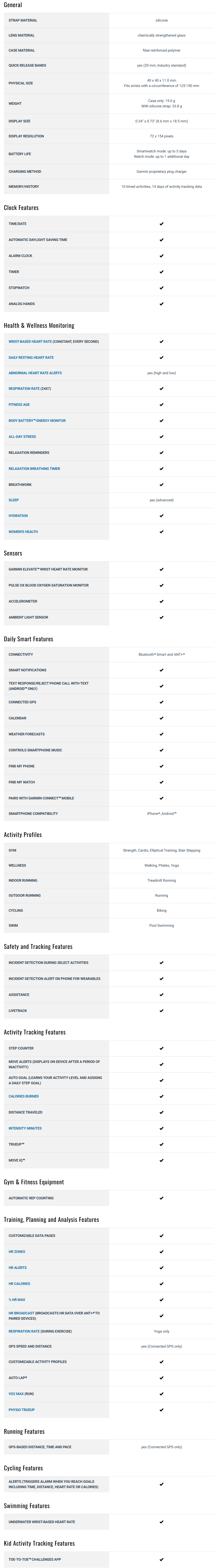The width and height of the screenshot is (218, 1568).
Task: Click the Step Counter checkmark
Action: [x=162, y=1048]
